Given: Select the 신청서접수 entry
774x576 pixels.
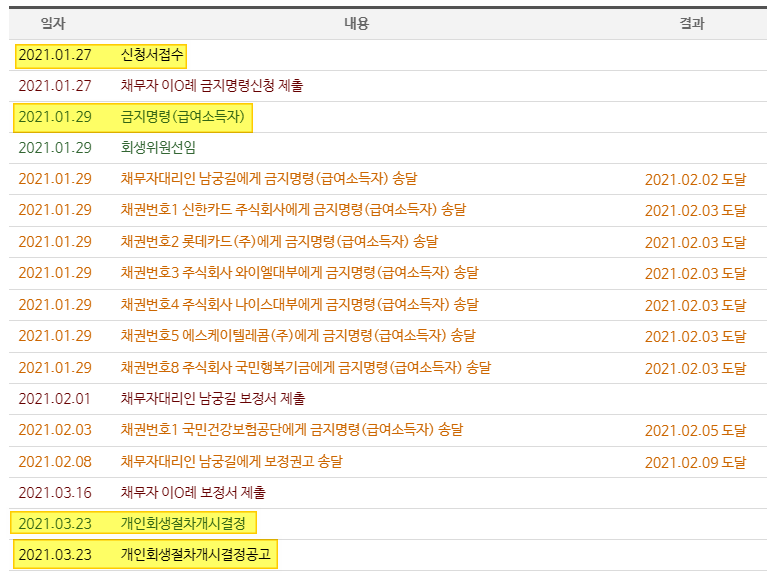Looking at the screenshot, I should [152, 54].
